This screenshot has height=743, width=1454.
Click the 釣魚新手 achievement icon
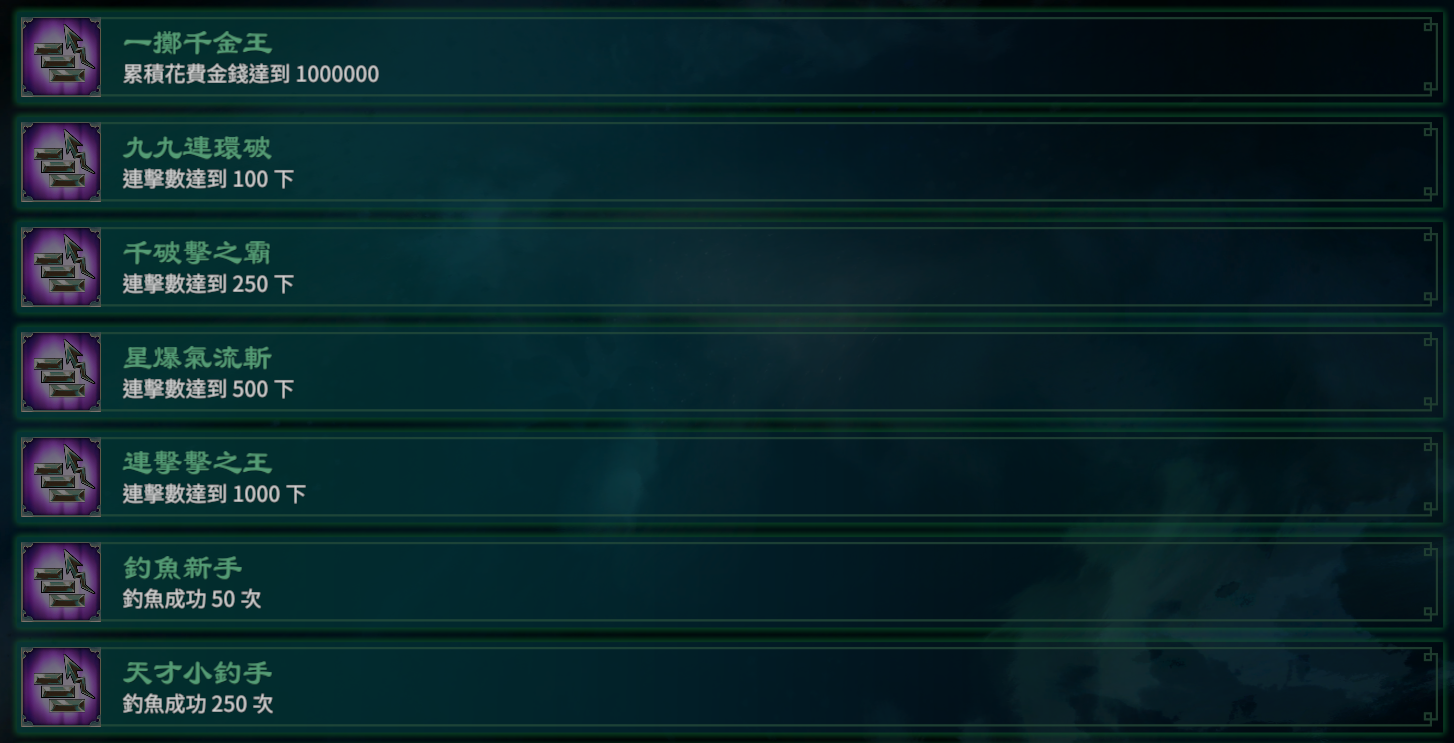pyautogui.click(x=61, y=582)
